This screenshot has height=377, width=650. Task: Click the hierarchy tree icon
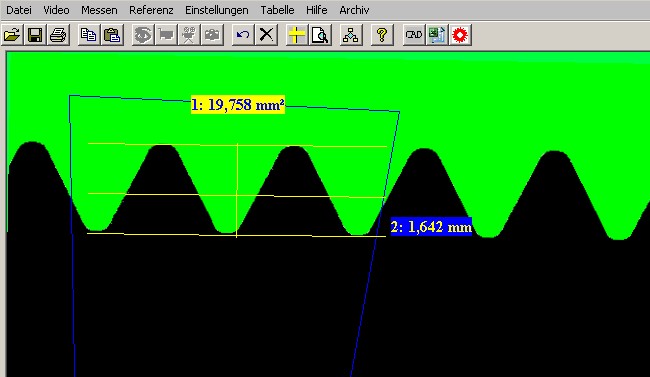(x=351, y=35)
